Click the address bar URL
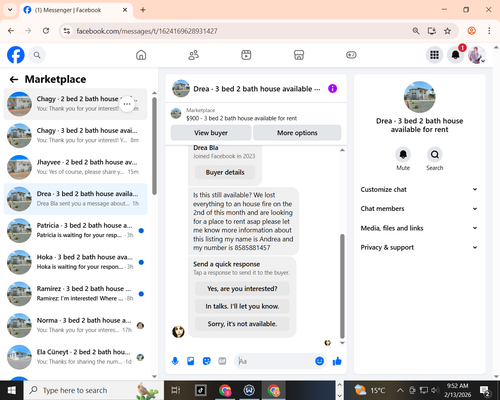The image size is (500, 400). click(147, 31)
